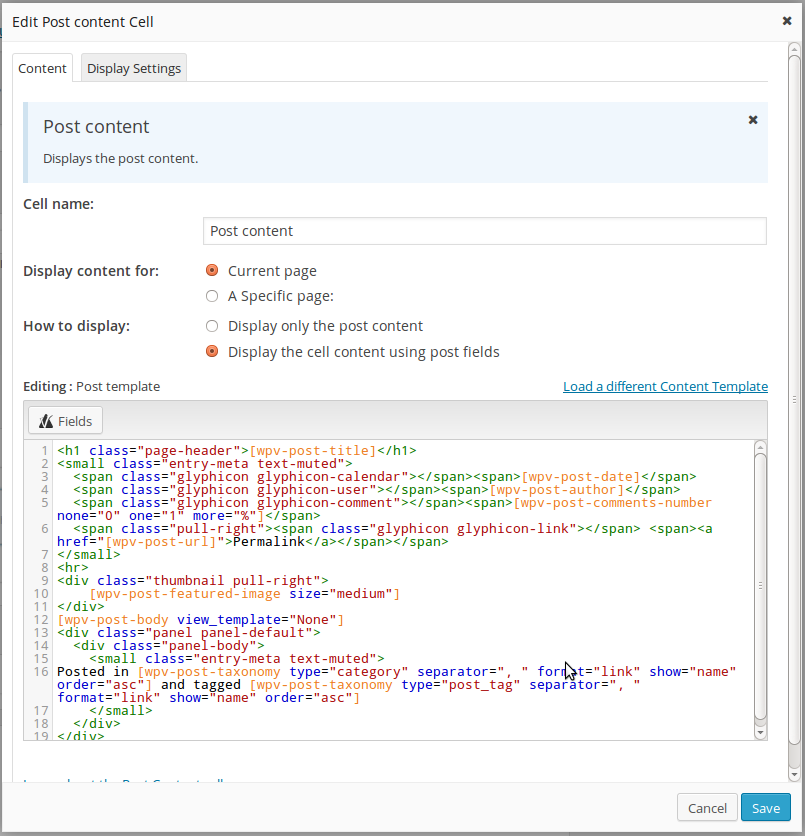The width and height of the screenshot is (805, 836).
Task: Click the dialog scrollbar down arrow
Action: (794, 774)
